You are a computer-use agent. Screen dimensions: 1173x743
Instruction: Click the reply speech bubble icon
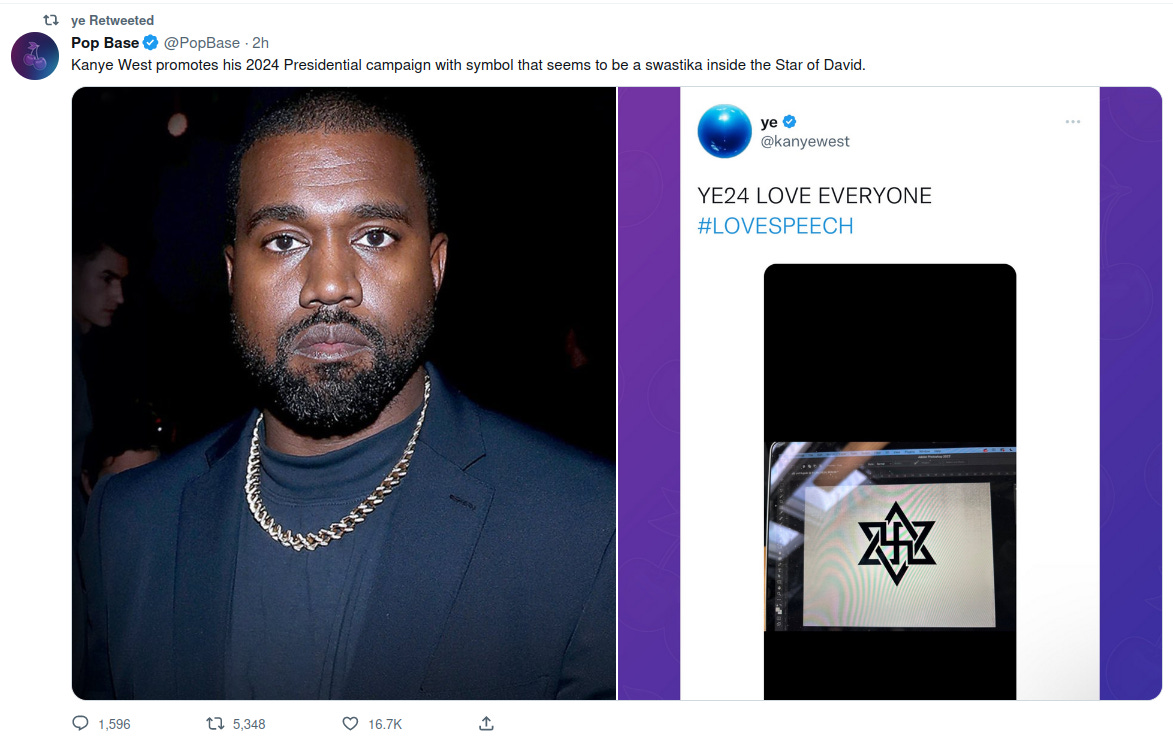80,723
